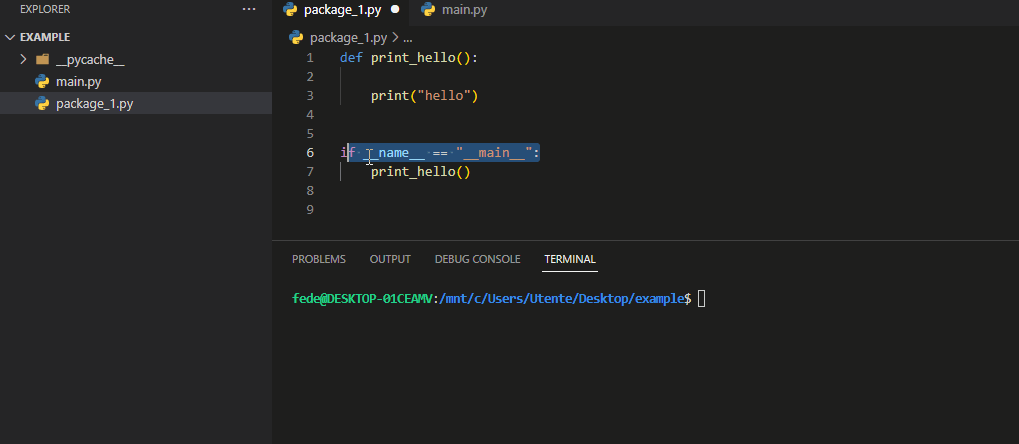
Task: Click Python icon on main.py editor tab
Action: (428, 10)
